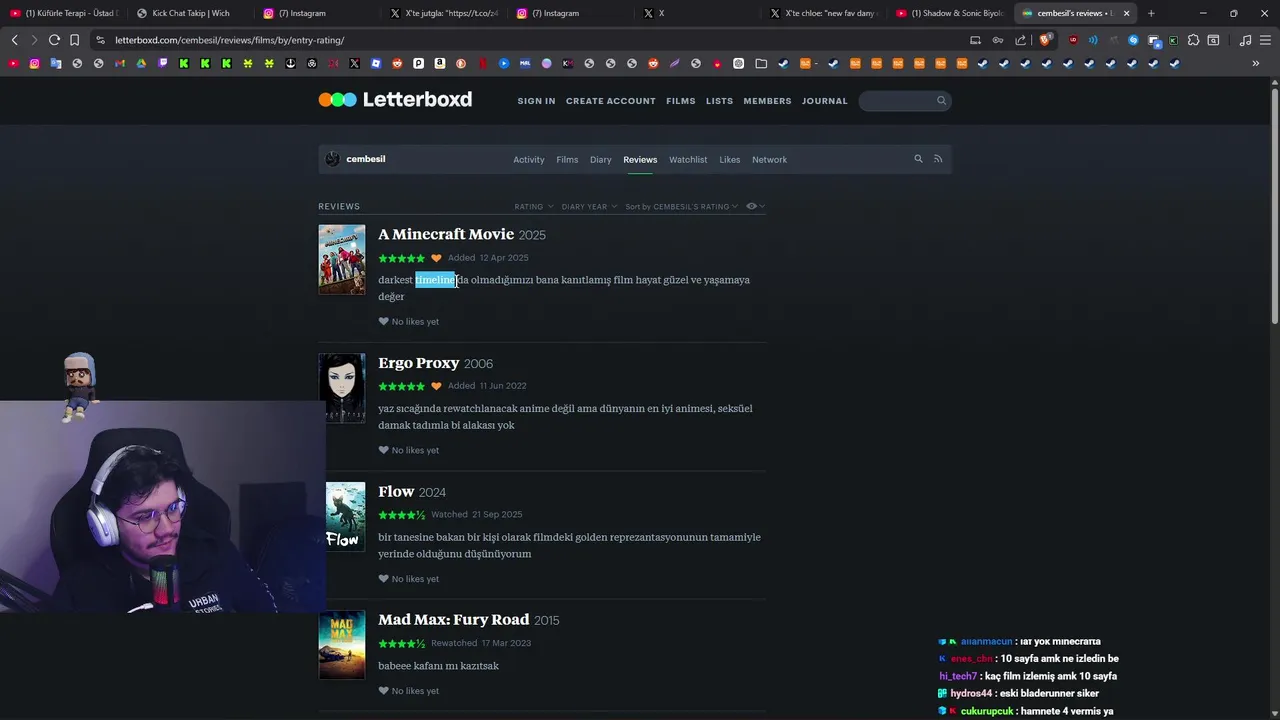Click like heart under Mad Max: Fury Road review
The height and width of the screenshot is (720, 1280).
point(383,691)
